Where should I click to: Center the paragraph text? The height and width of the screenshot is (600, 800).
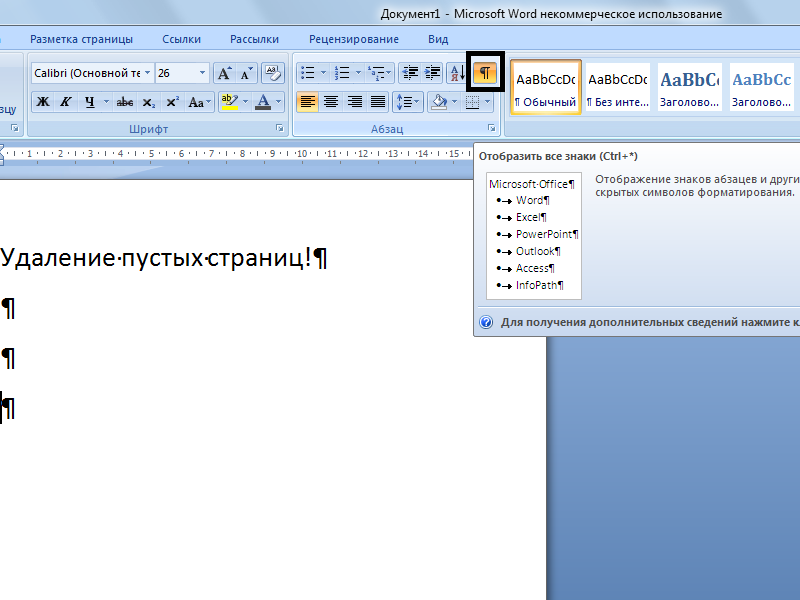coord(331,102)
